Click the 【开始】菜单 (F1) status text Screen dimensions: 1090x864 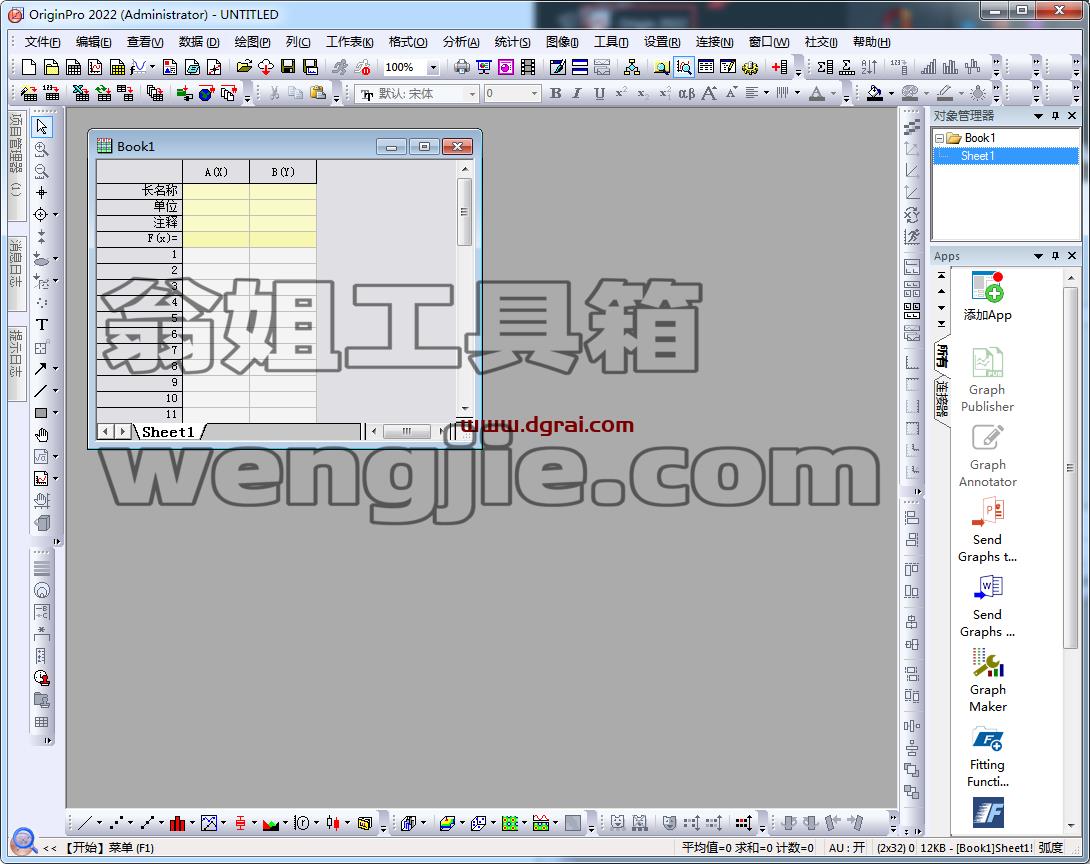coord(108,848)
